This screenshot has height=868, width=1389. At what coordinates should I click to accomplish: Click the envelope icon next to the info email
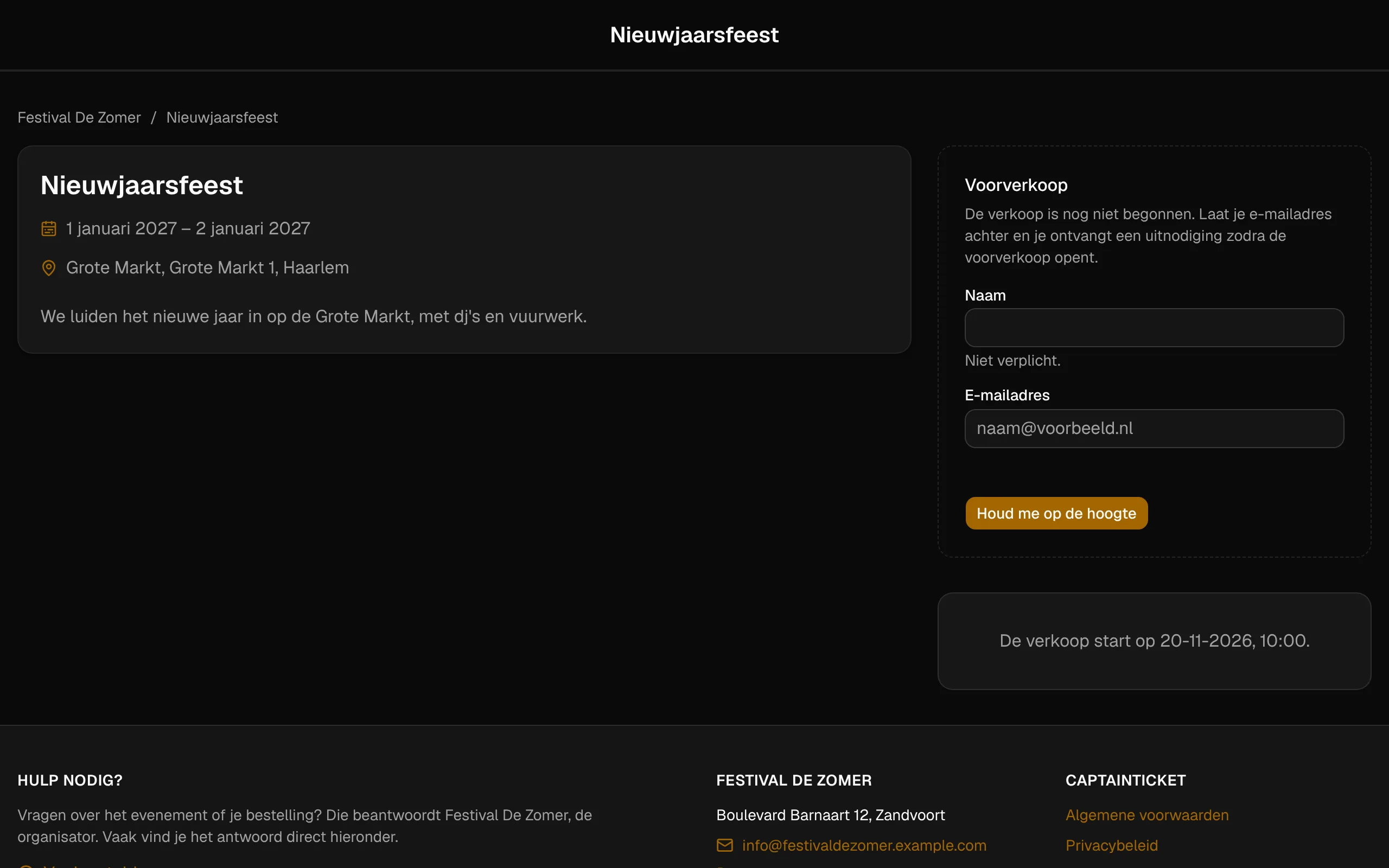click(x=725, y=845)
